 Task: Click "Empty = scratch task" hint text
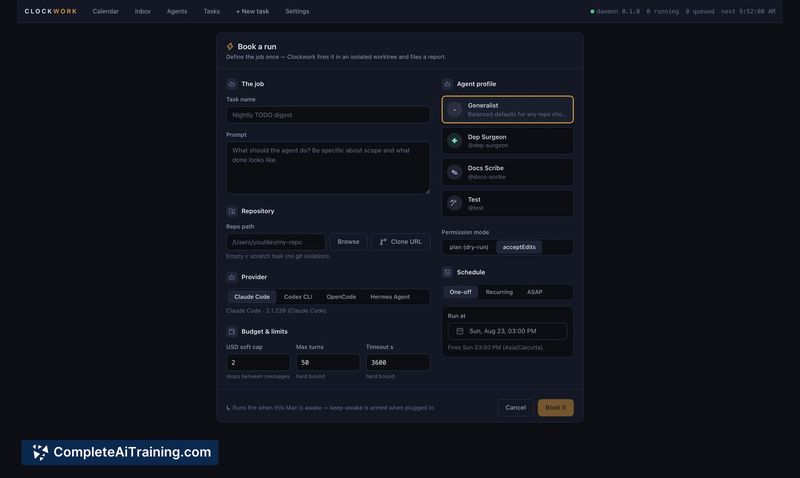point(278,257)
